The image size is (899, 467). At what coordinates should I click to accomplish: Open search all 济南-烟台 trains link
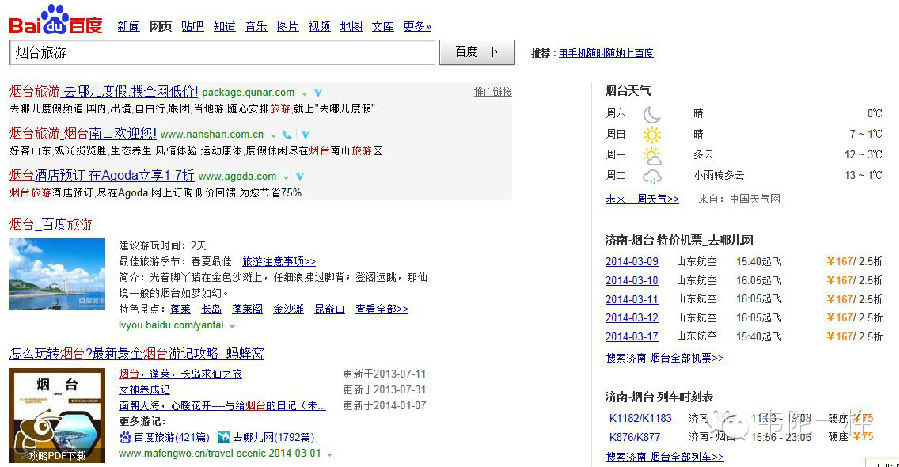665,457
